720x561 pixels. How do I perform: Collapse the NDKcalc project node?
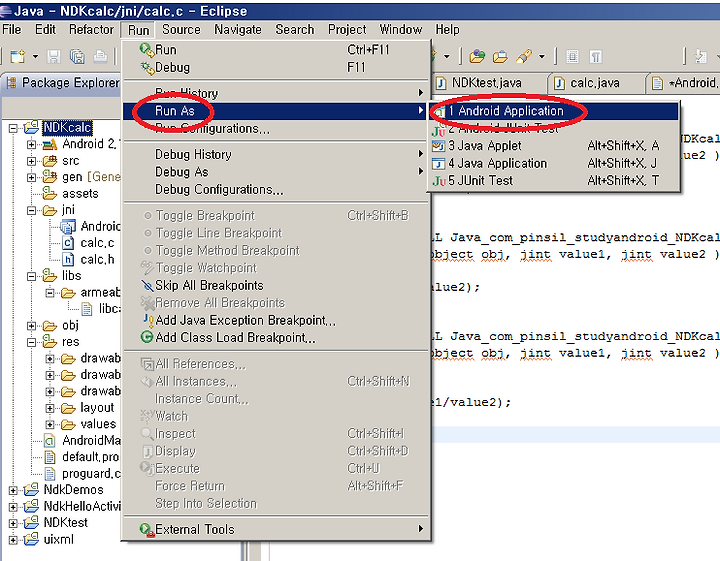(x=13, y=128)
